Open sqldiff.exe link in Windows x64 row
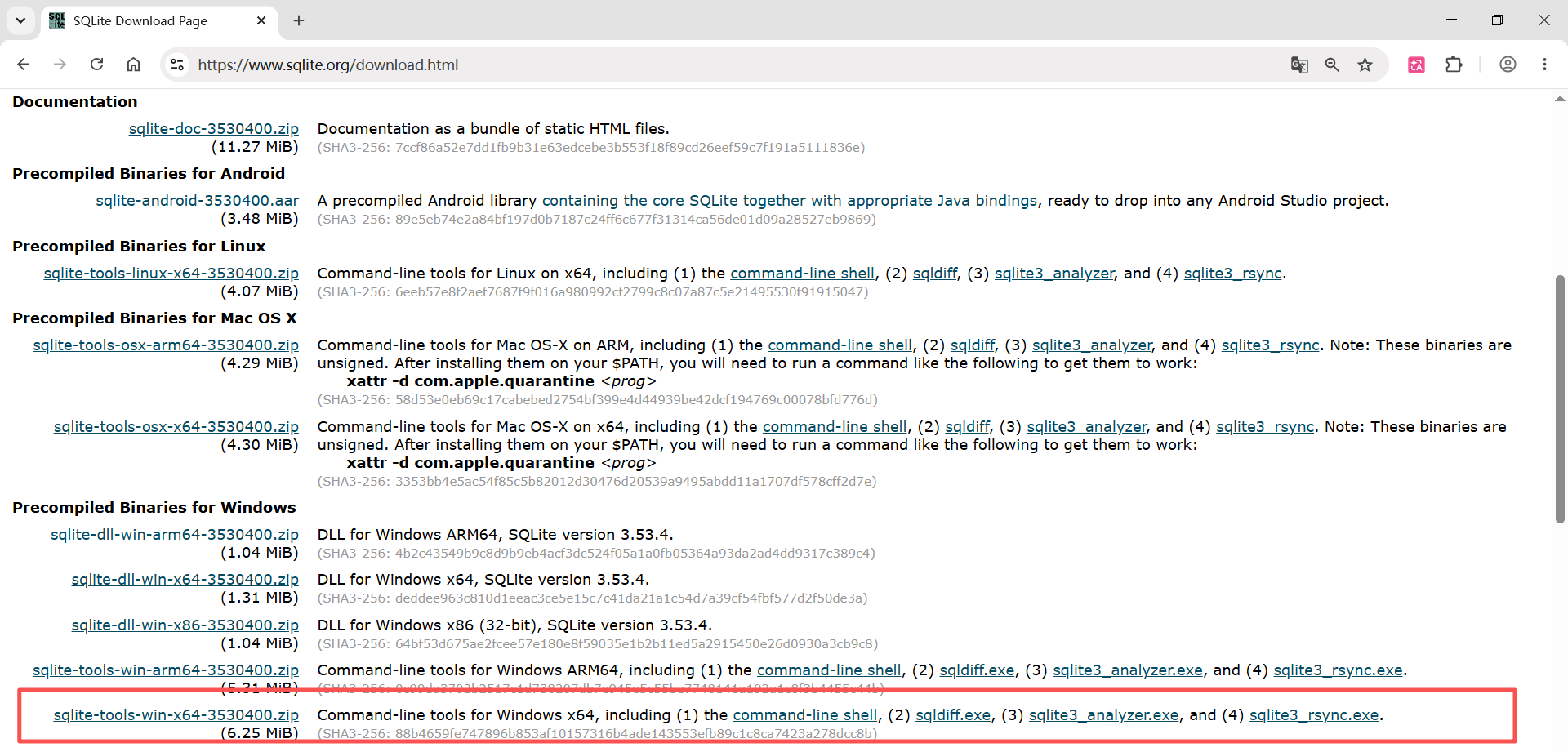Image resolution: width=1568 pixels, height=752 pixels. tap(953, 714)
